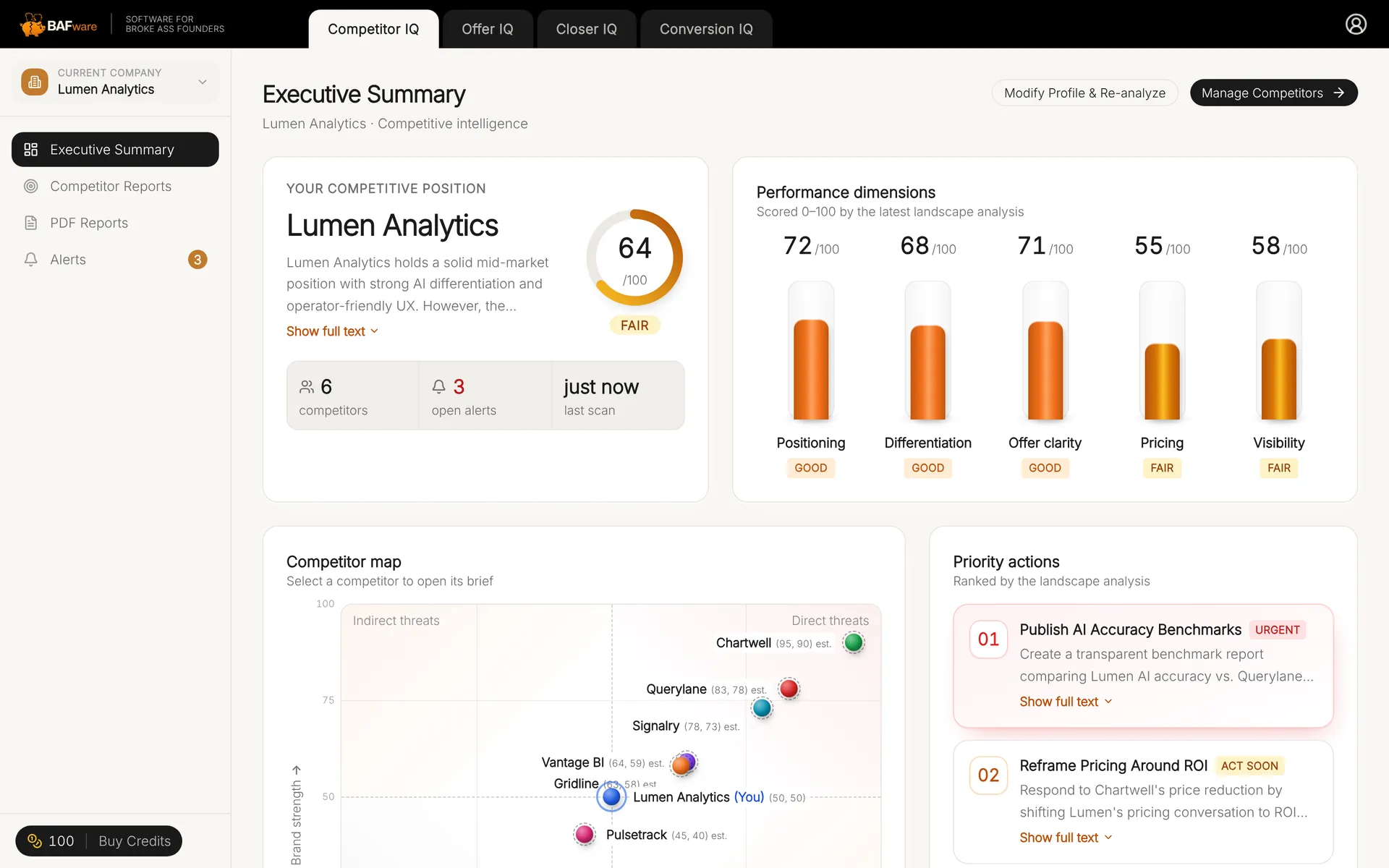The height and width of the screenshot is (868, 1389).
Task: Click the people icon beside 6 competitors
Action: tap(307, 387)
